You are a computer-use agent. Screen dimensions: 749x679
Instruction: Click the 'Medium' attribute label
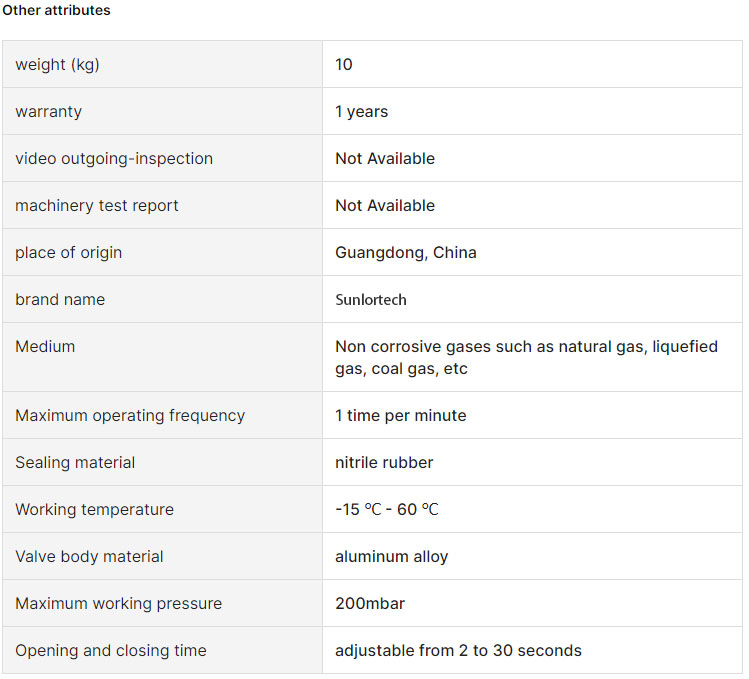[x=45, y=346]
